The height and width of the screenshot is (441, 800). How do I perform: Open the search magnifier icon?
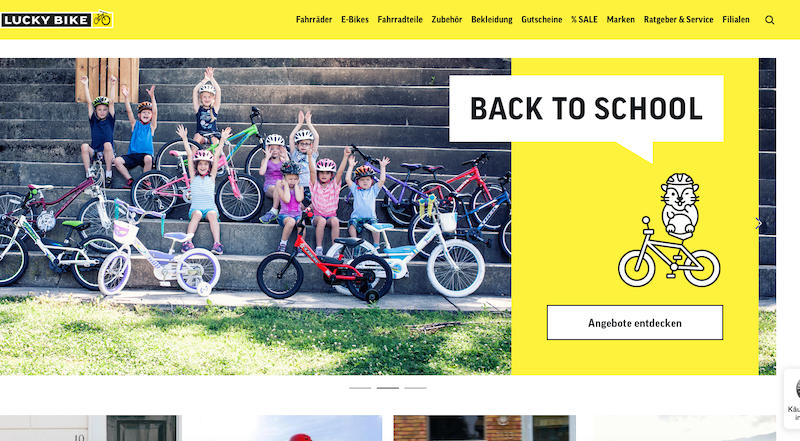click(769, 20)
